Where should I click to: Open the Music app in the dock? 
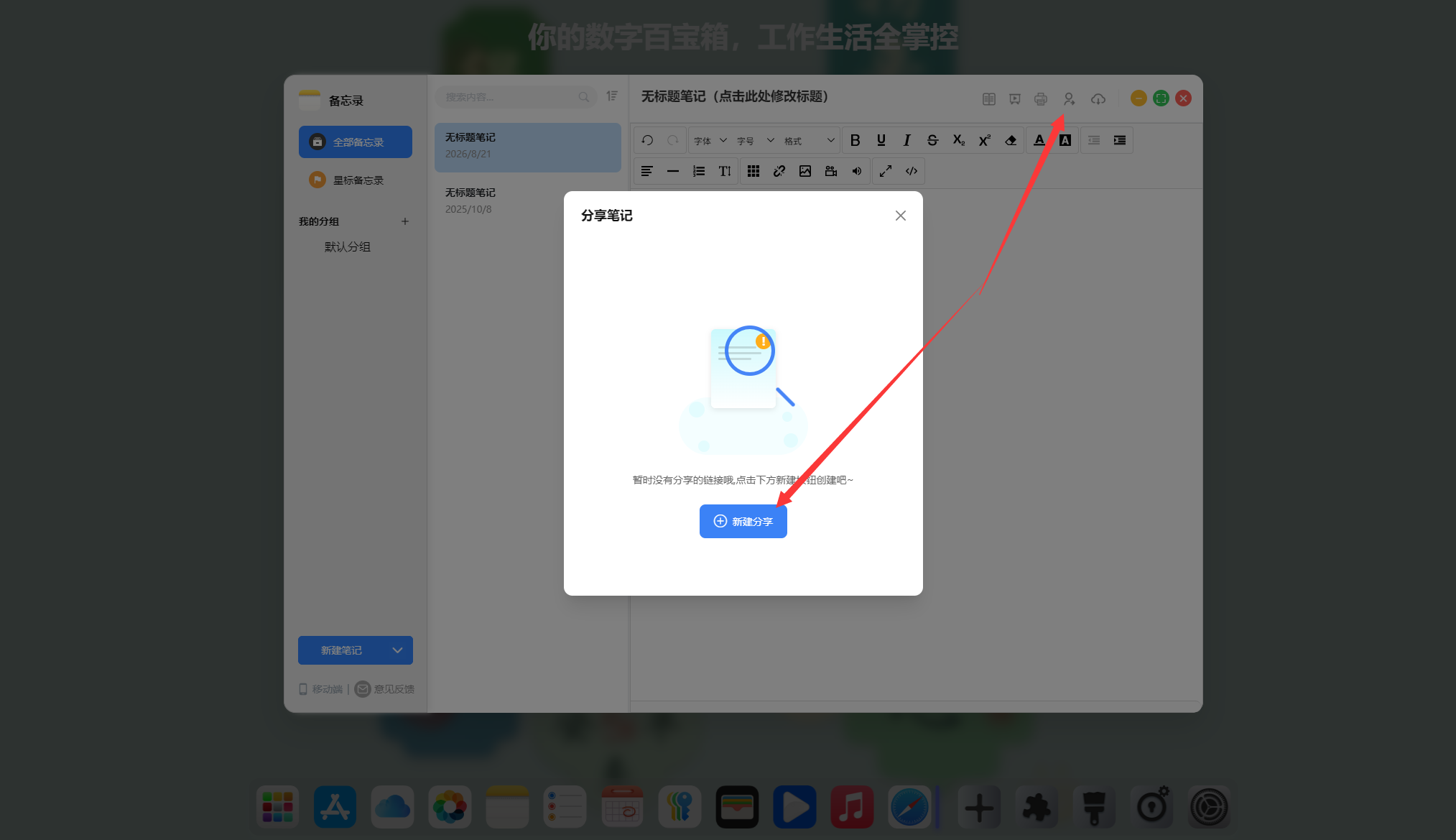click(x=852, y=807)
